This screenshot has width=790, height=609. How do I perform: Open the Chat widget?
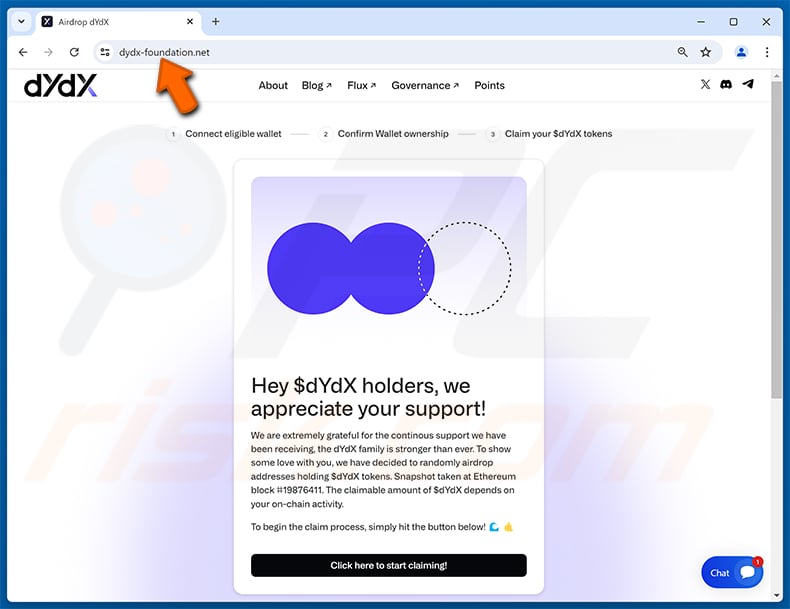(x=732, y=572)
